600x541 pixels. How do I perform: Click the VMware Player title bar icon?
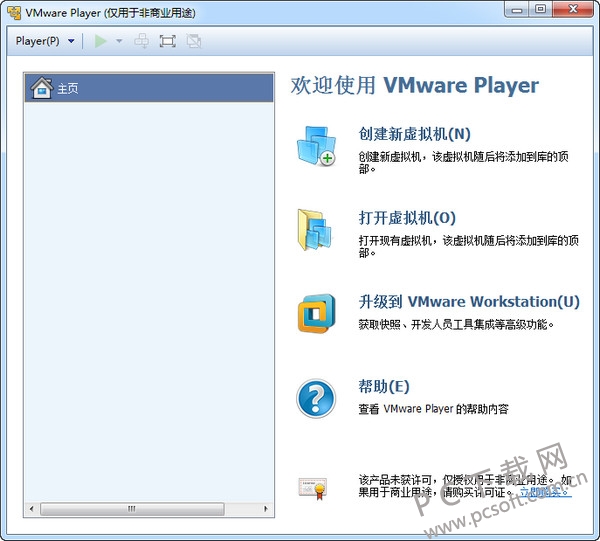click(x=14, y=13)
